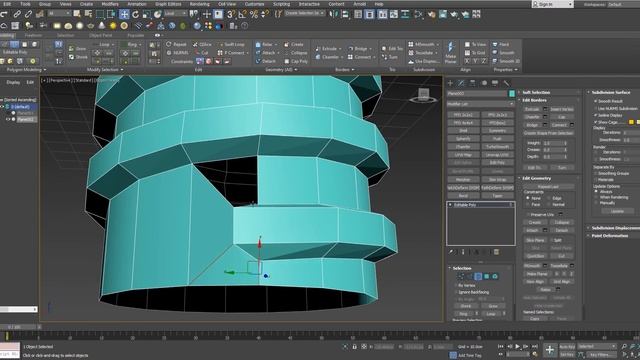Click the yellow Box primitive icon
The image size is (640, 360).
pos(57,26)
